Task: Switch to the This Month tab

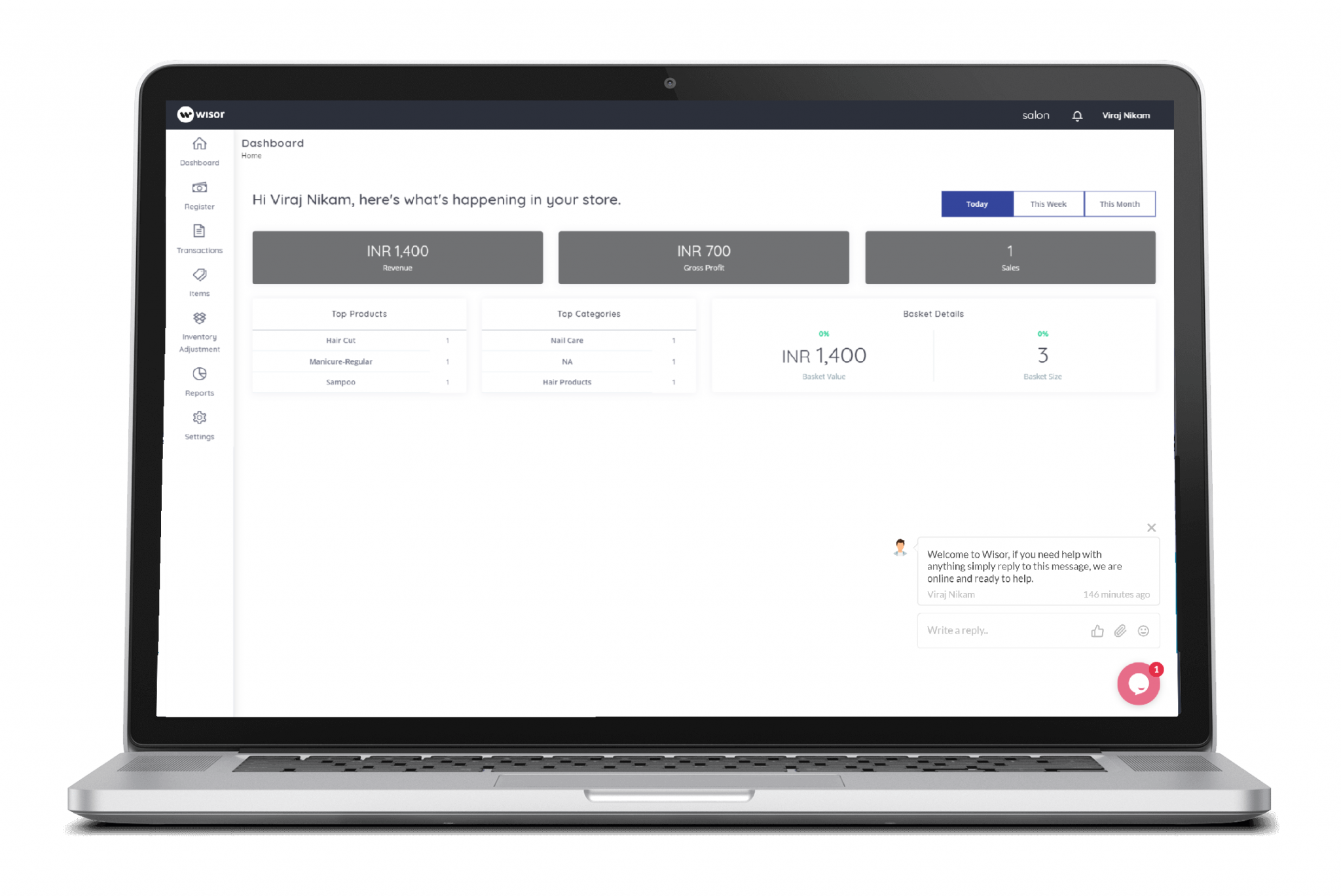Action: point(1120,204)
